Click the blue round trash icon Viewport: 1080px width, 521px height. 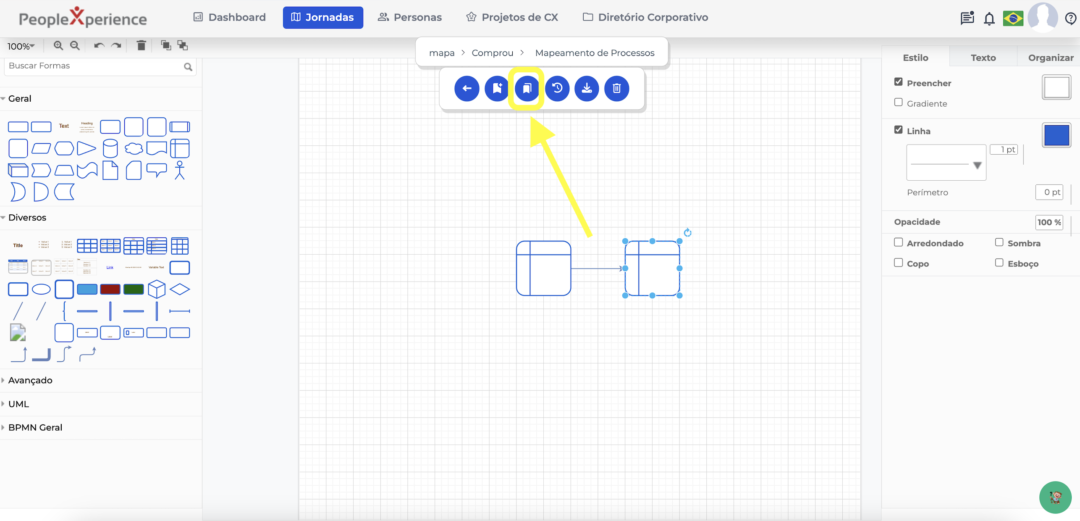click(x=617, y=89)
